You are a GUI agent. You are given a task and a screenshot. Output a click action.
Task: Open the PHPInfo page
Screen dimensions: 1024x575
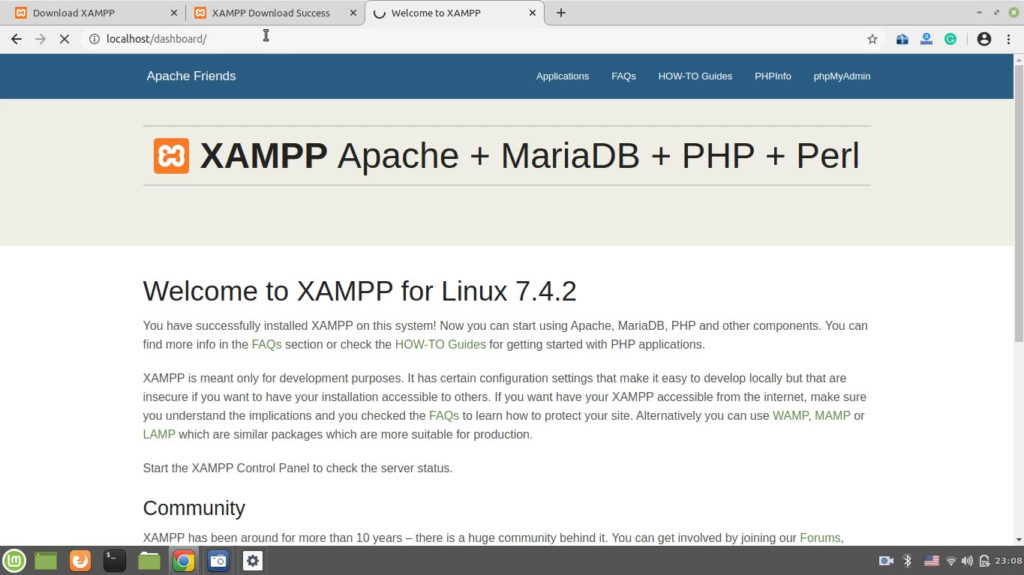point(773,76)
